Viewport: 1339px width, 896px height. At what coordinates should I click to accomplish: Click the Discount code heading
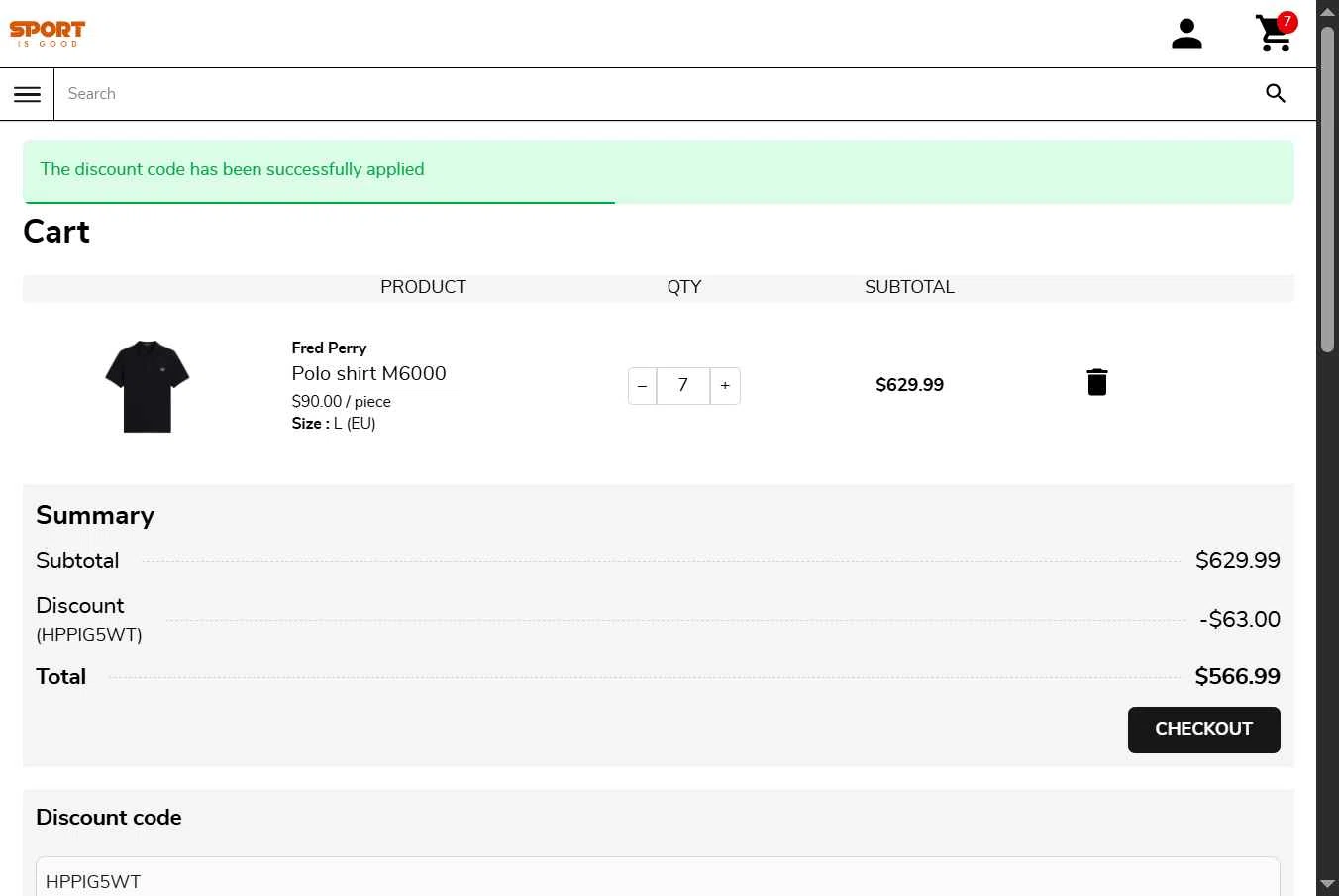tap(109, 817)
